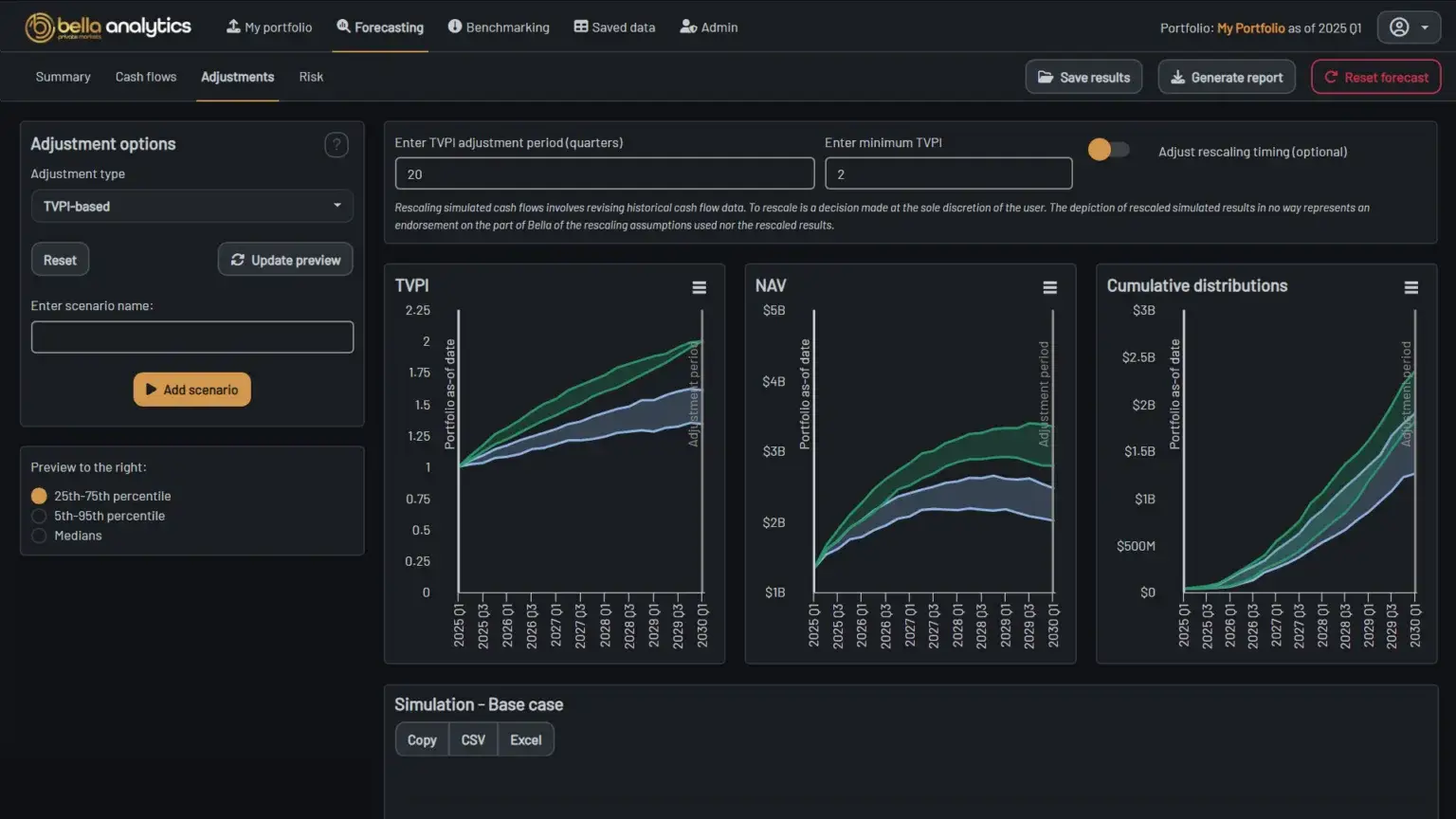Viewport: 1456px width, 819px height.
Task: Click the Add scenario button
Action: (191, 390)
